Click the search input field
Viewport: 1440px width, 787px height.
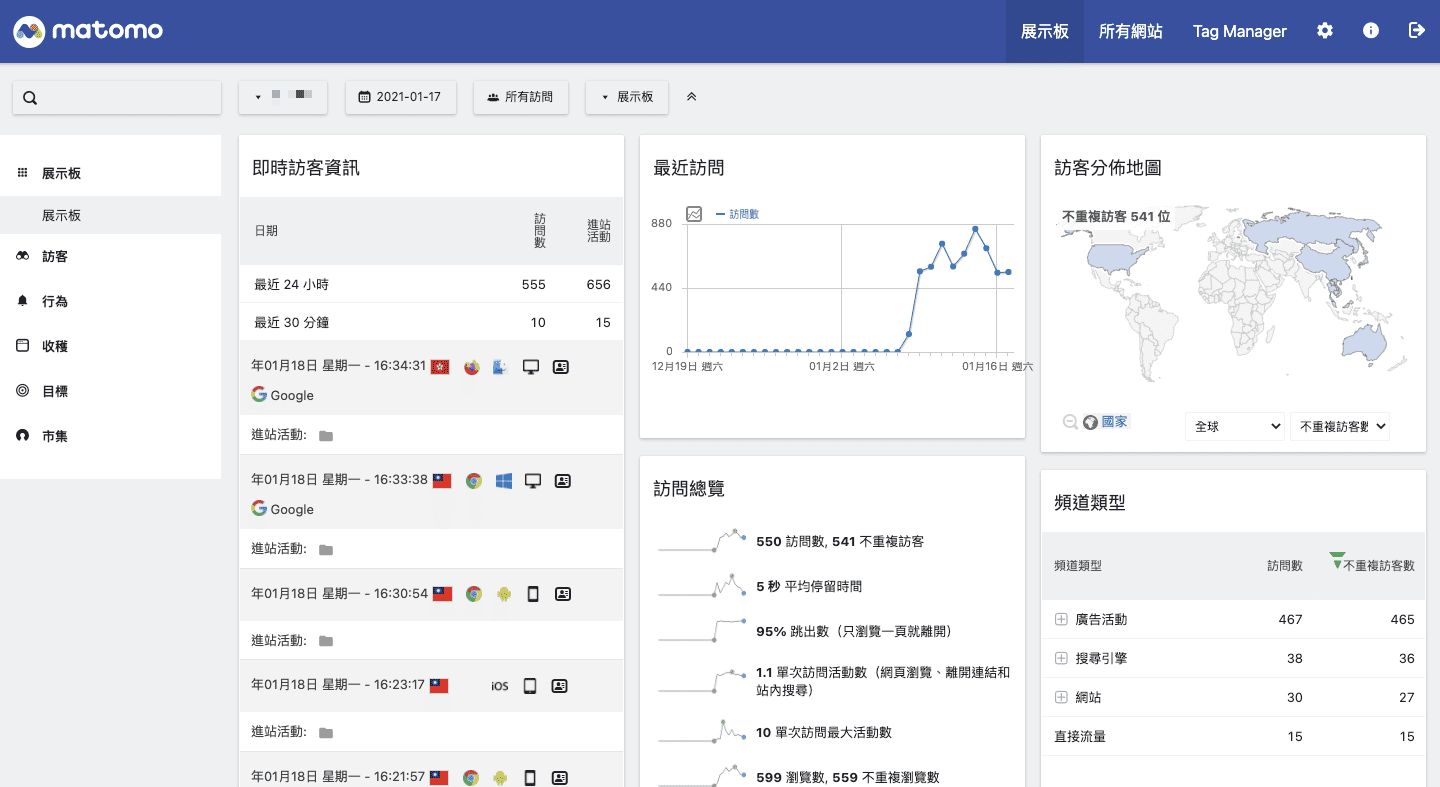click(117, 97)
